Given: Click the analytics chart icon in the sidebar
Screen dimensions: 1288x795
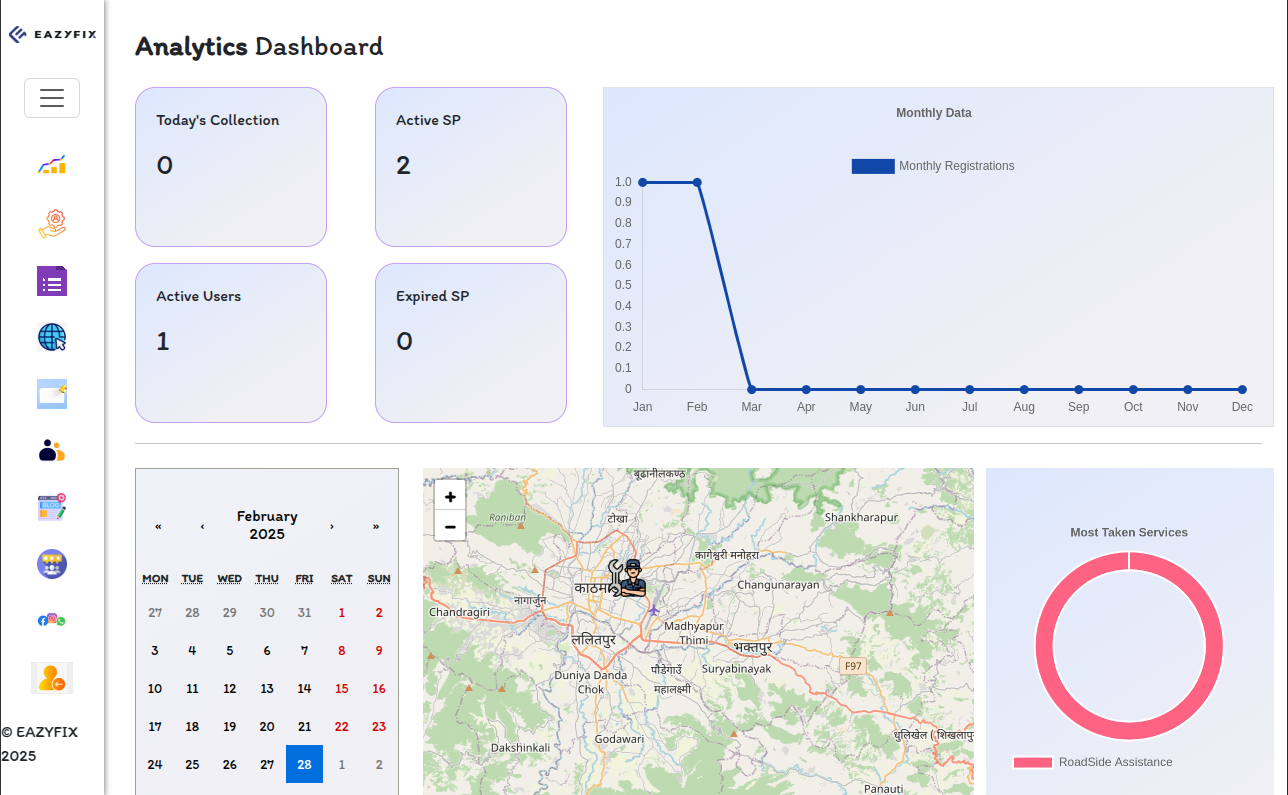Looking at the screenshot, I should 52,165.
